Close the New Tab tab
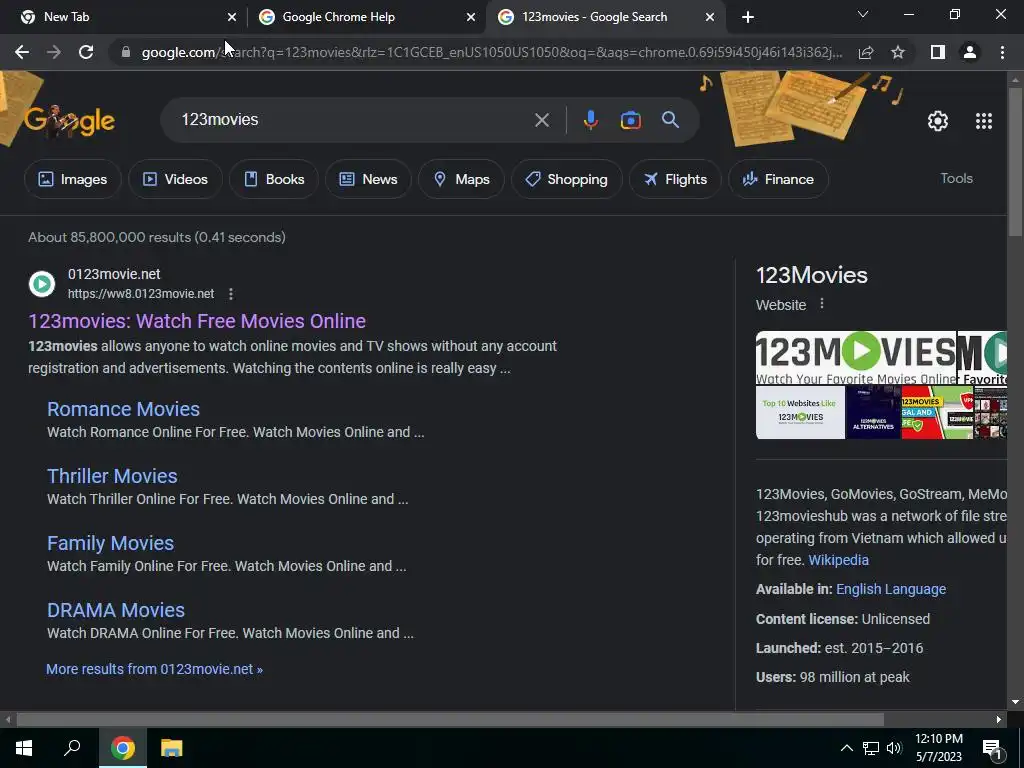Viewport: 1024px width, 768px height. pos(231,17)
